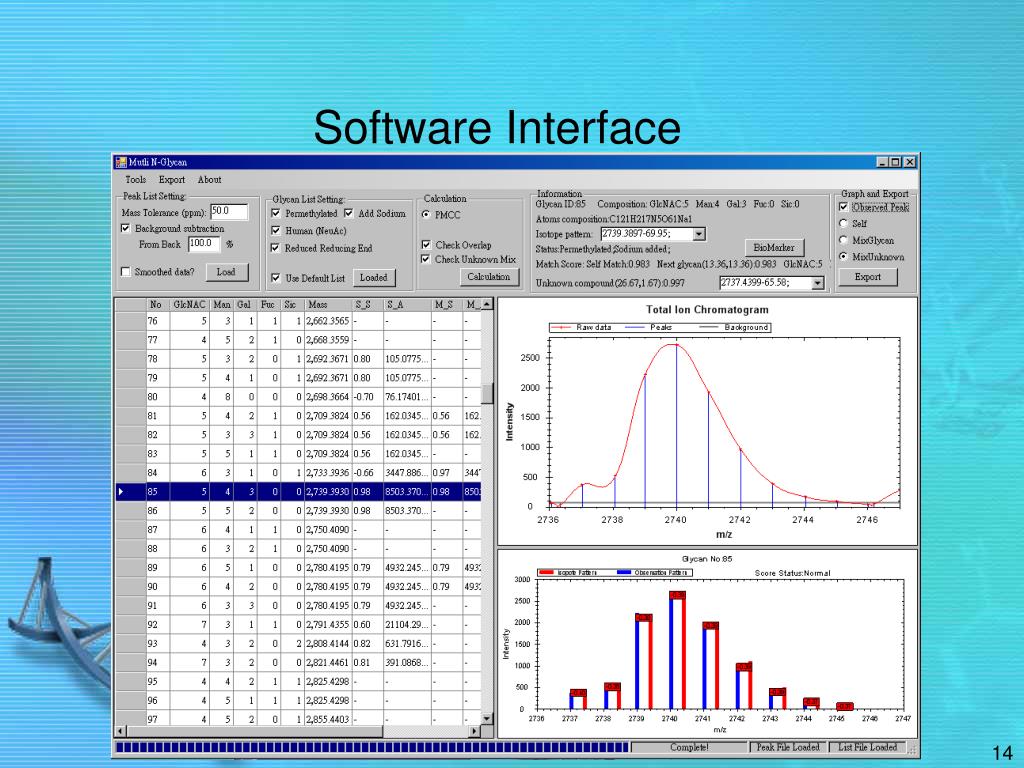The height and width of the screenshot is (768, 1024).
Task: Click the table scroll up arrow
Action: (487, 304)
